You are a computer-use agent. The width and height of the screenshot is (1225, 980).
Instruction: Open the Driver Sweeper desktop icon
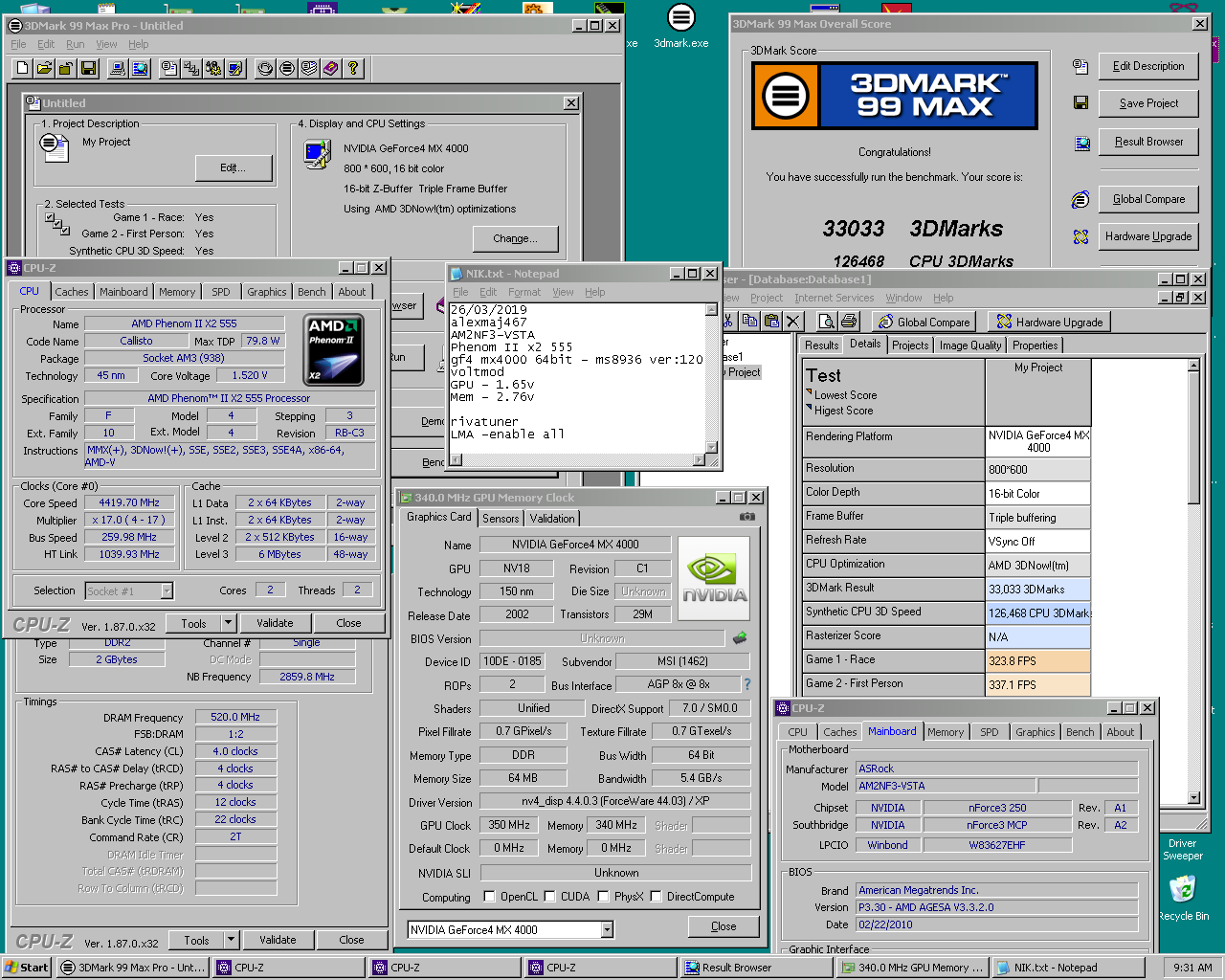[1182, 850]
